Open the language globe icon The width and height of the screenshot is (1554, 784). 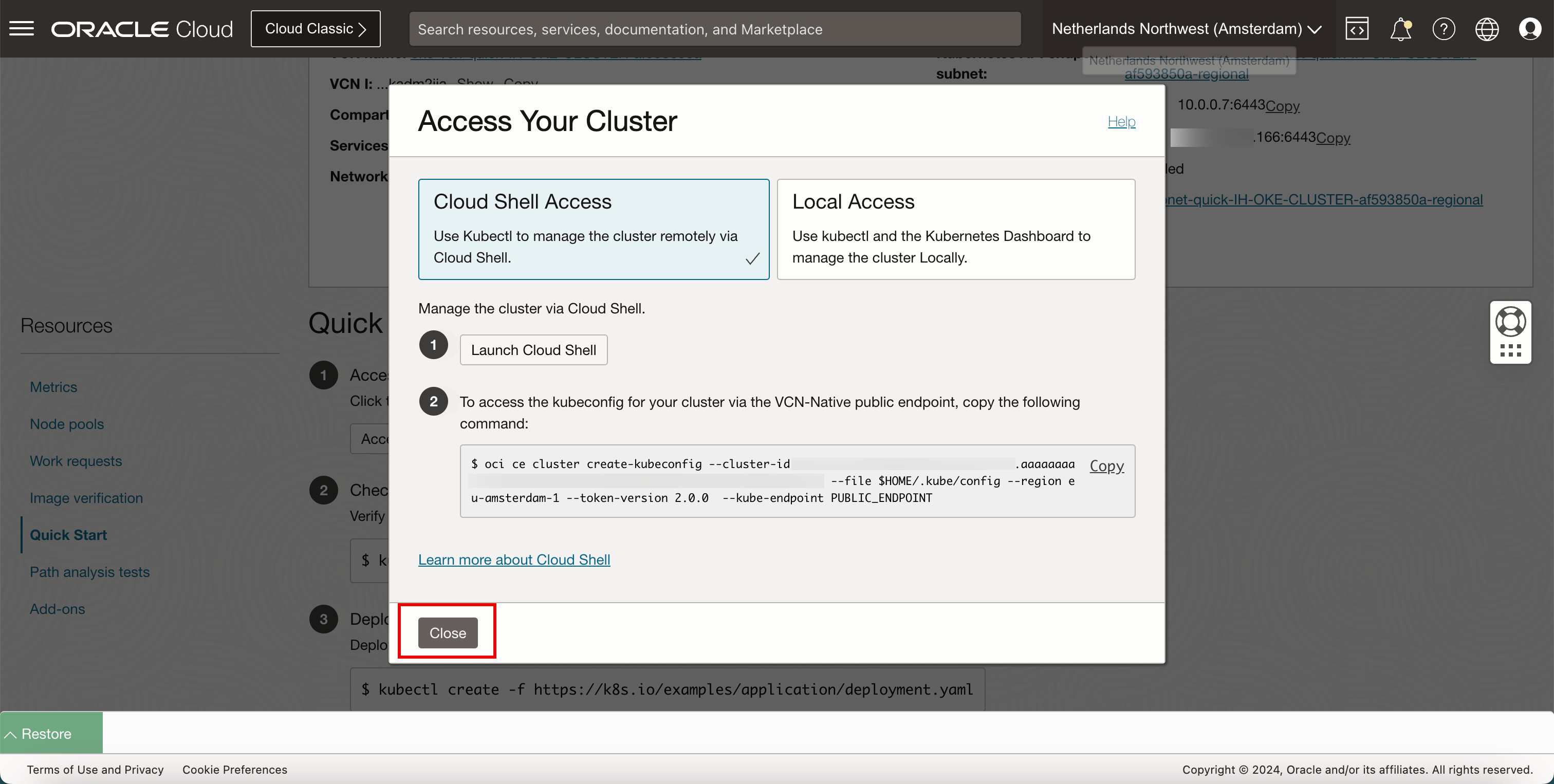pos(1487,28)
